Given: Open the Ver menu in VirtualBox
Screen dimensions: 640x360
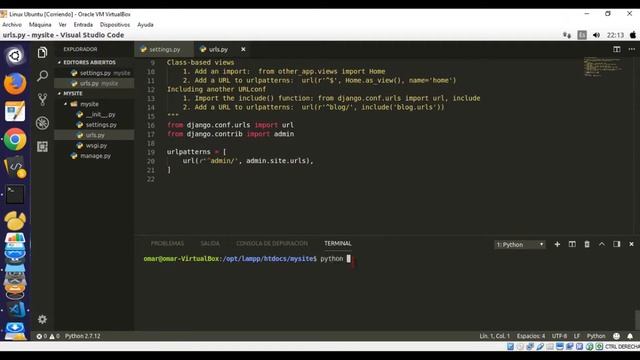Looking at the screenshot, I should (x=62, y=25).
